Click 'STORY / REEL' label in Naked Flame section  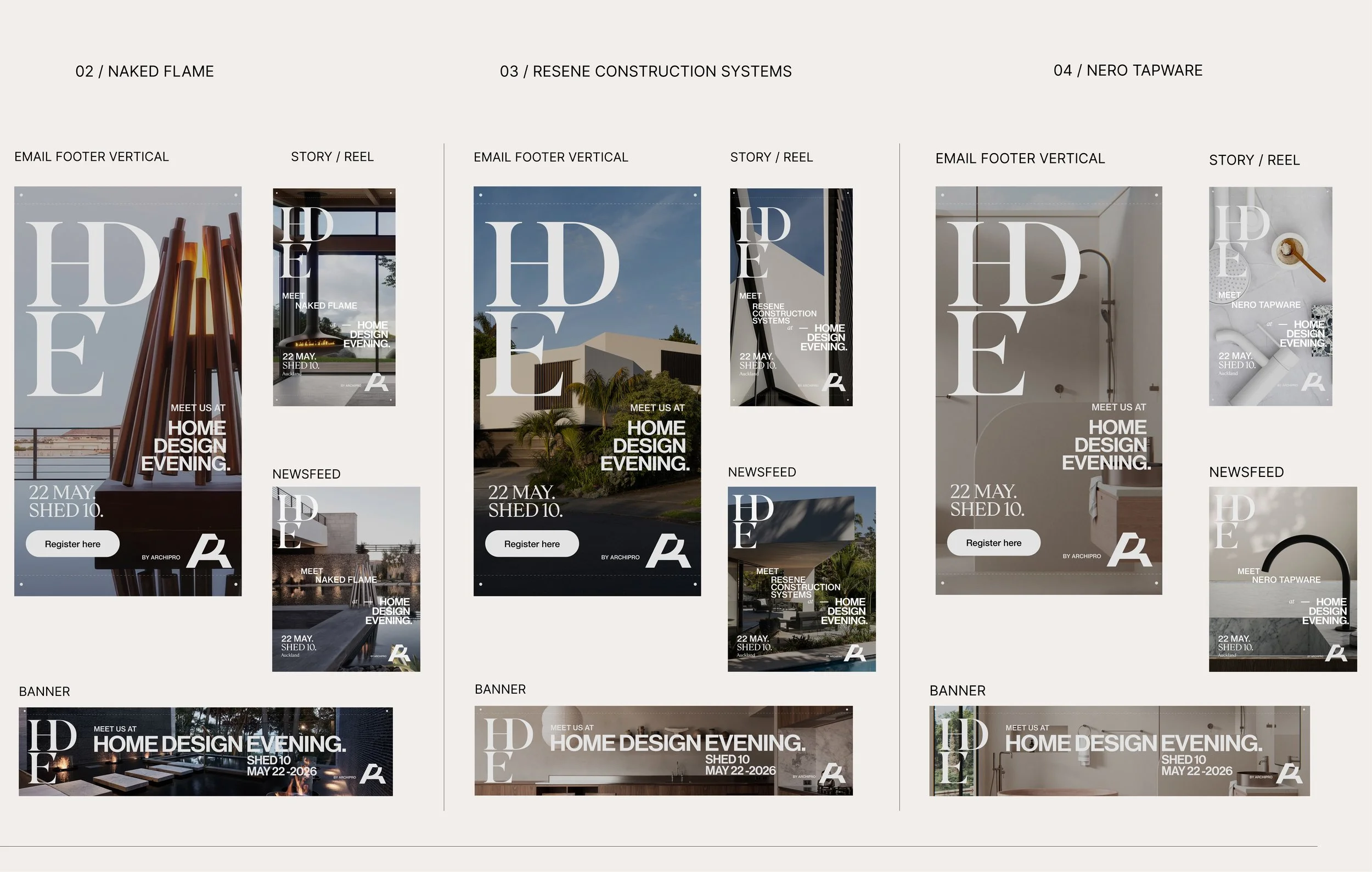(x=332, y=156)
